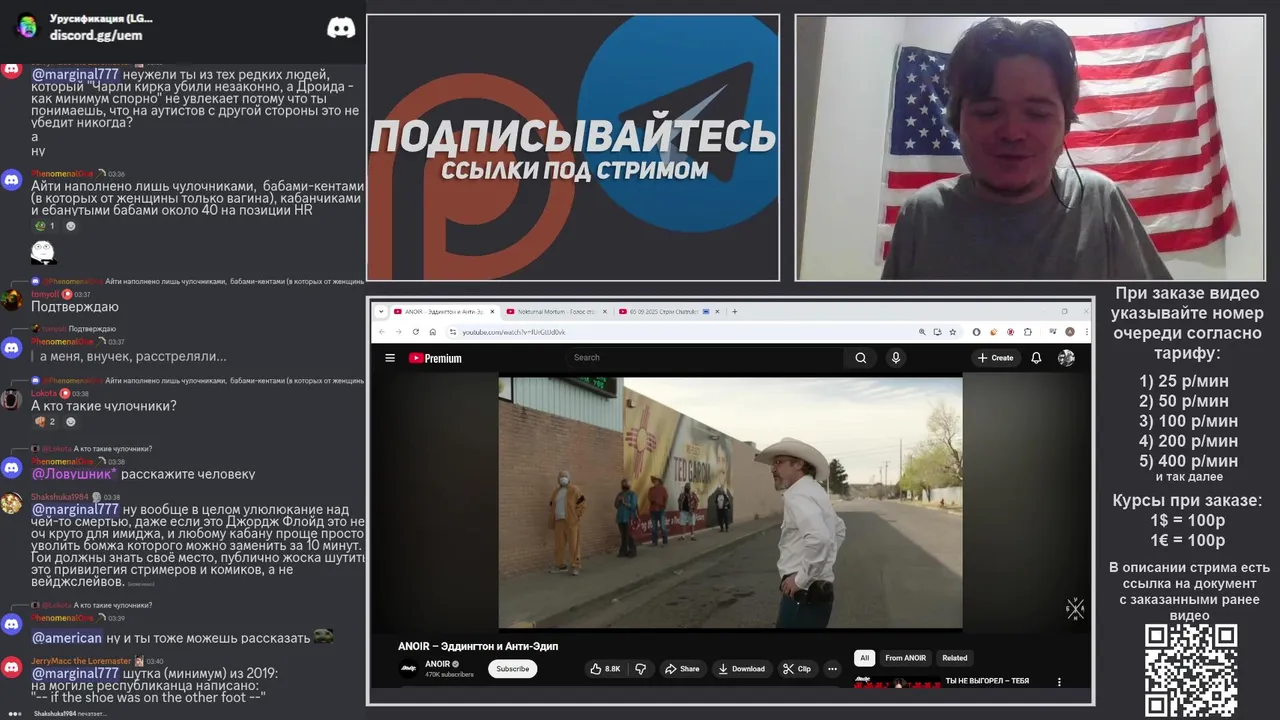1280x720 pixels.
Task: Click the QR code on the stream overlay
Action: pyautogui.click(x=1191, y=671)
